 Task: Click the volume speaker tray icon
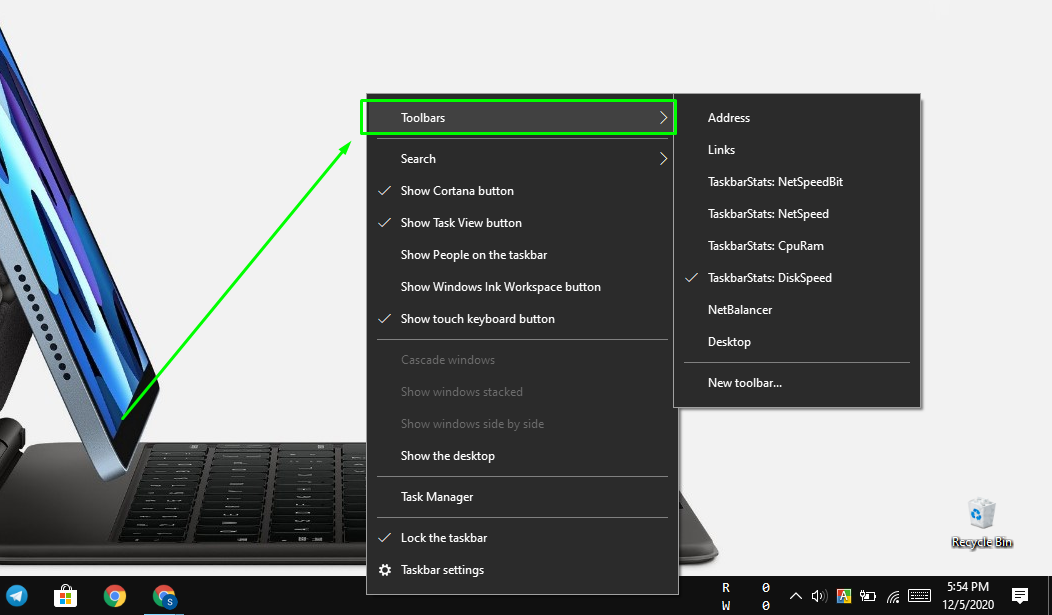(819, 597)
